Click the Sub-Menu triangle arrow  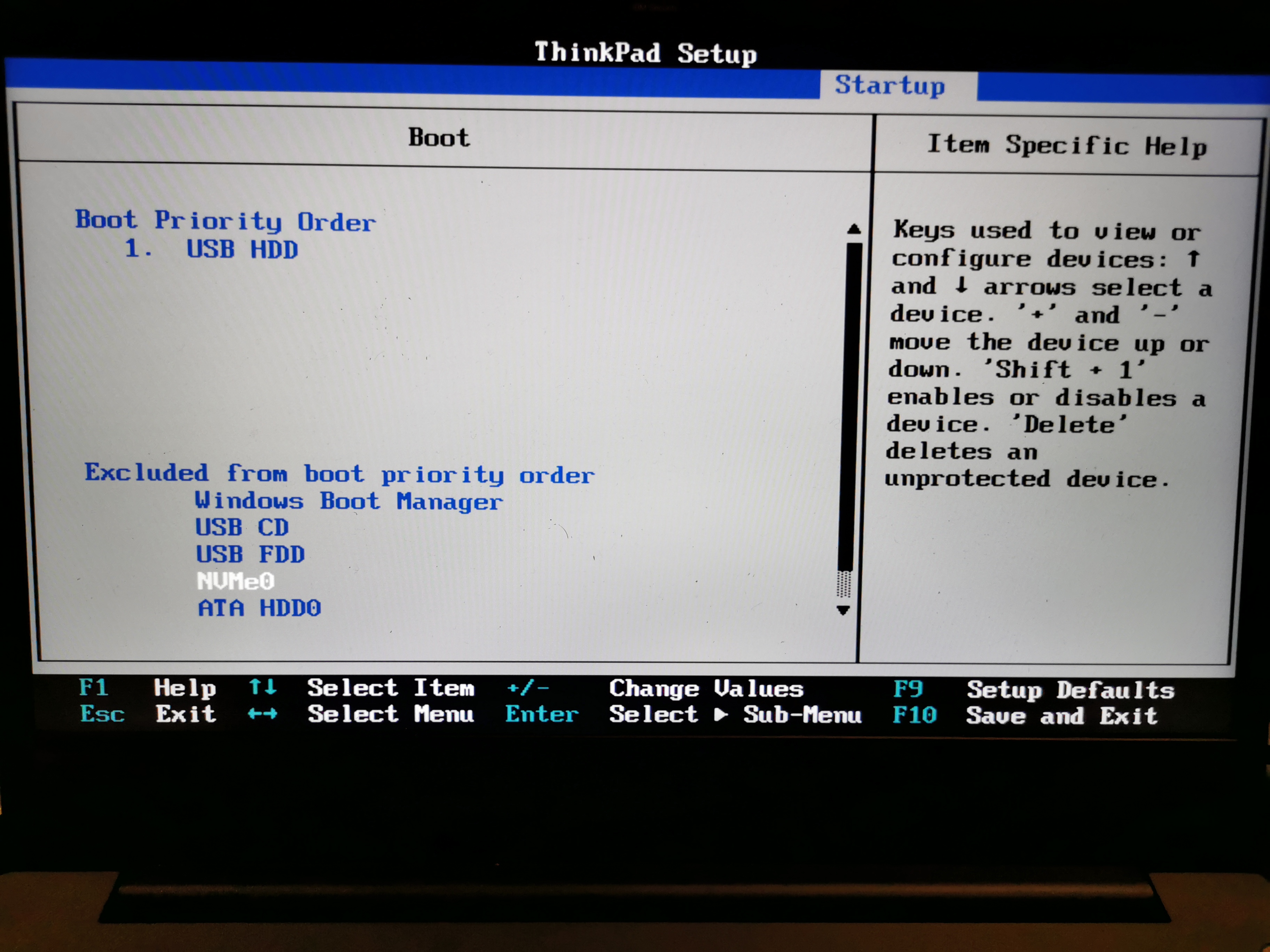(721, 714)
